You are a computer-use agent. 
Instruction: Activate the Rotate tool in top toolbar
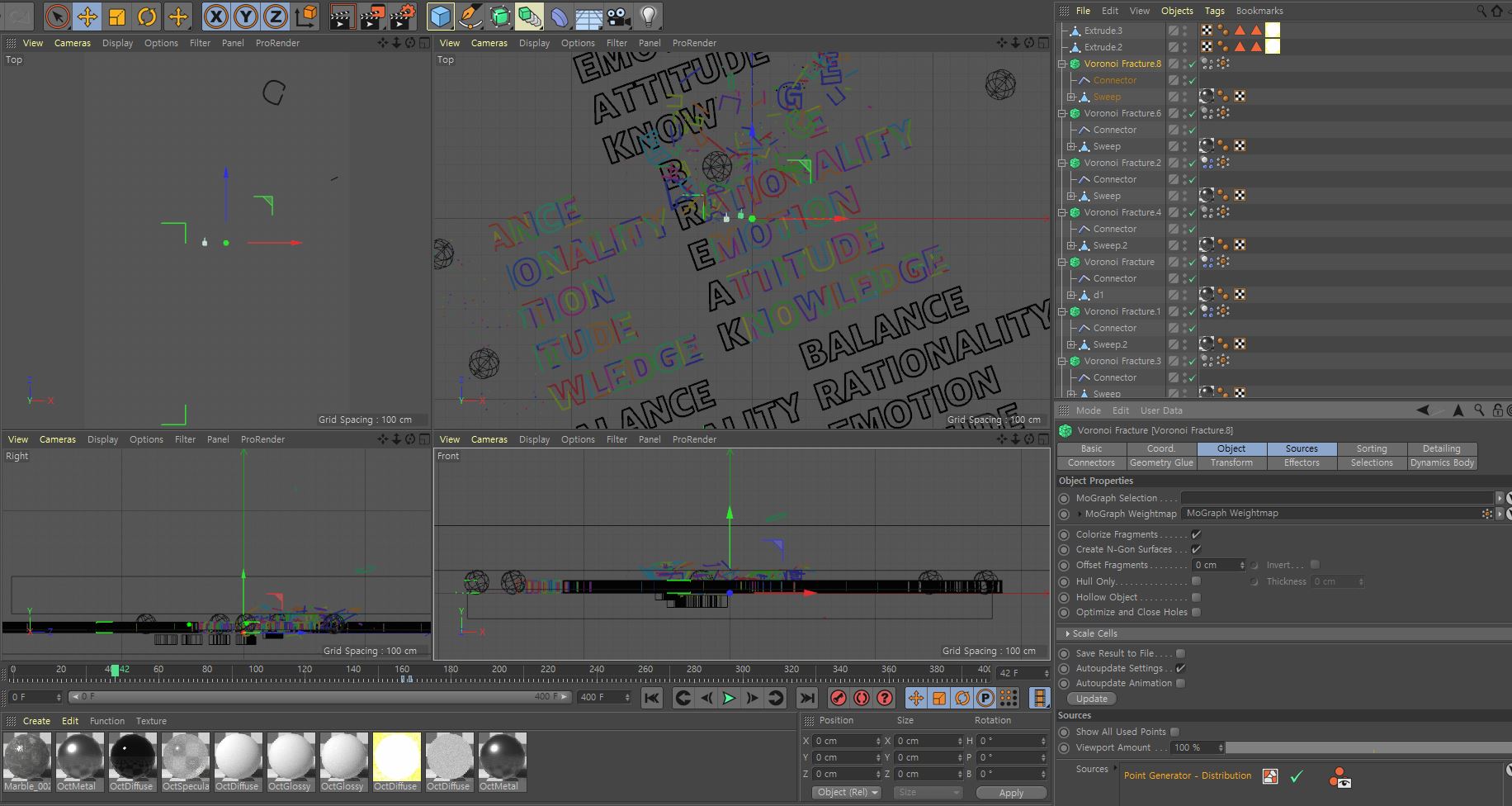click(x=147, y=16)
